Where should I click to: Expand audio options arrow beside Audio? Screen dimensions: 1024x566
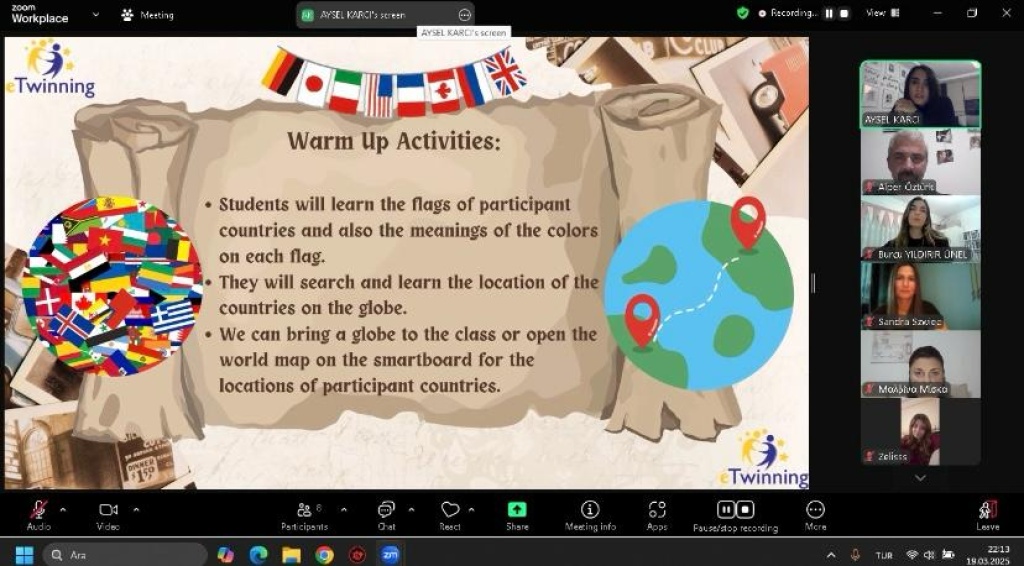(x=63, y=509)
